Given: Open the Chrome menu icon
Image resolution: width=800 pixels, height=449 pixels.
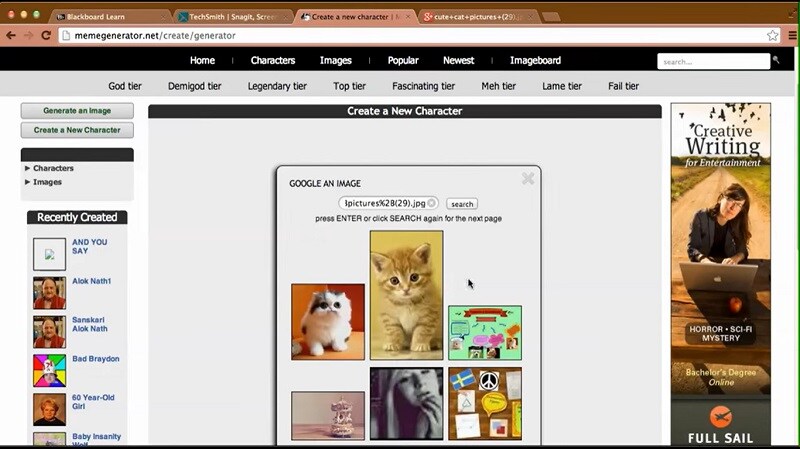Looking at the screenshot, I should pyautogui.click(x=792, y=35).
